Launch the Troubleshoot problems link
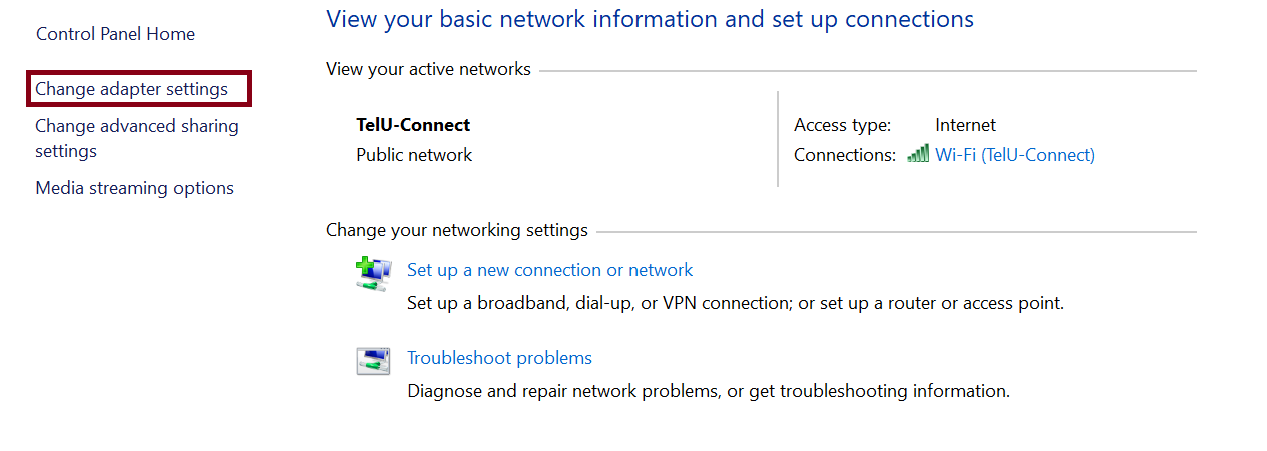The width and height of the screenshot is (1267, 451). point(499,358)
